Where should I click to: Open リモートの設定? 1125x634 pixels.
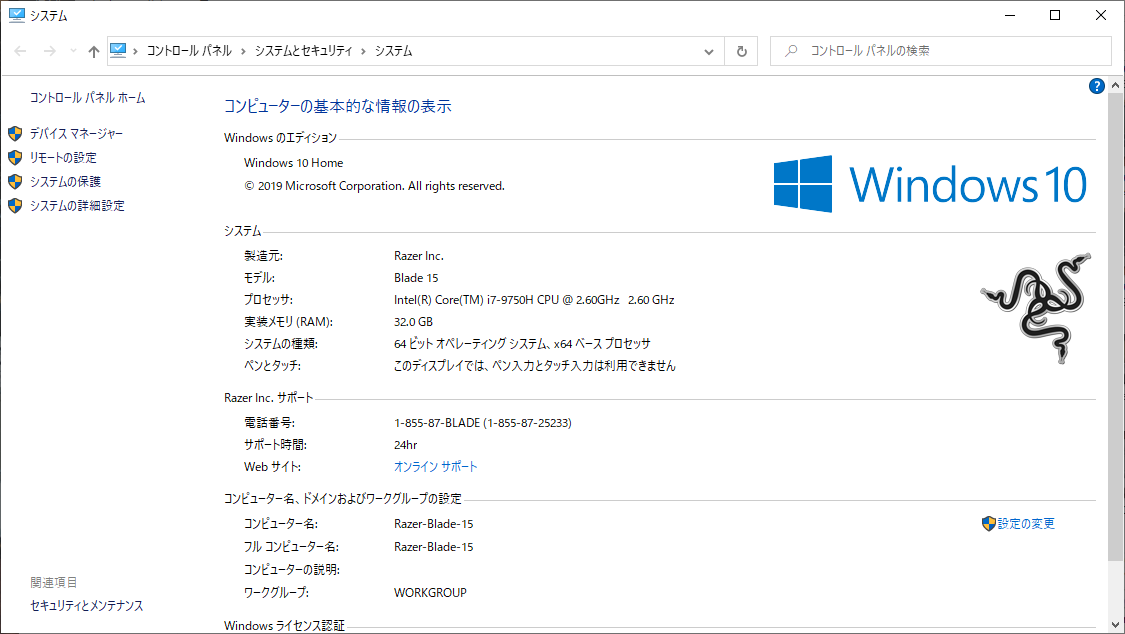[x=63, y=158]
